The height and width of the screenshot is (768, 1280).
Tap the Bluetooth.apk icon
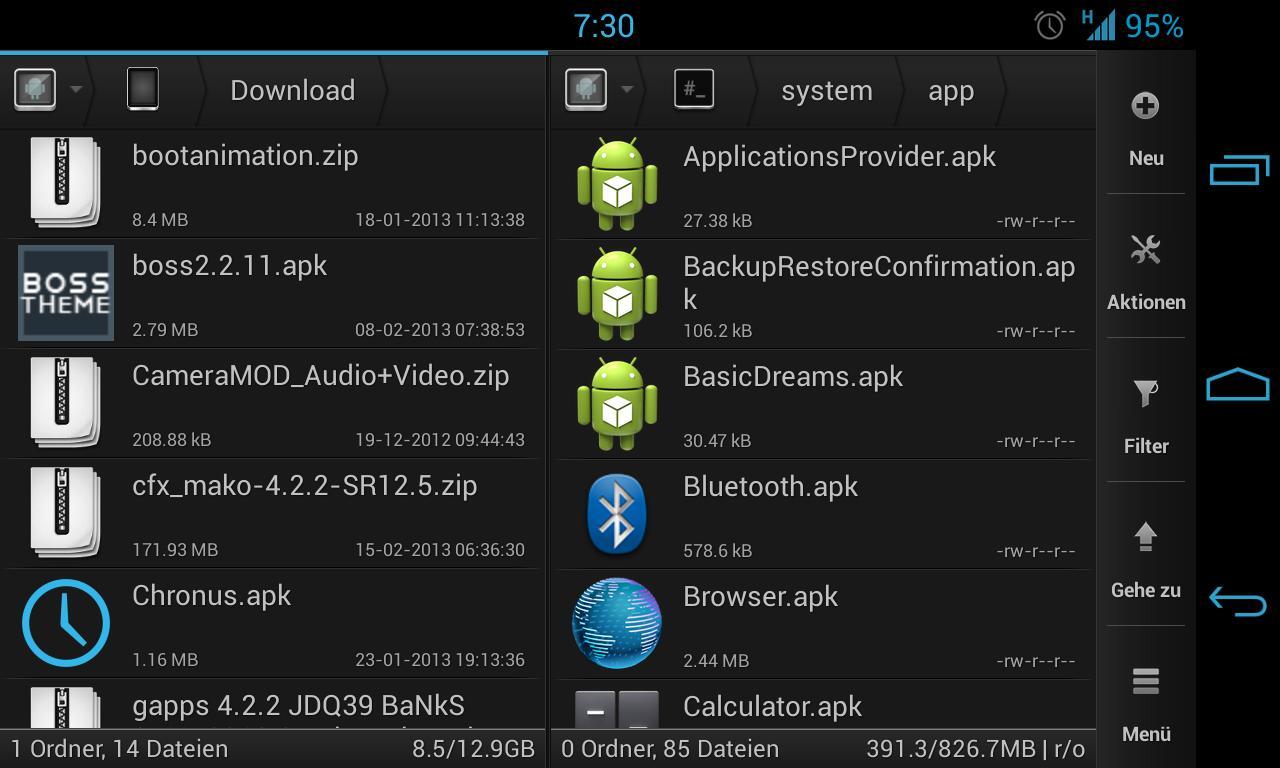[617, 514]
